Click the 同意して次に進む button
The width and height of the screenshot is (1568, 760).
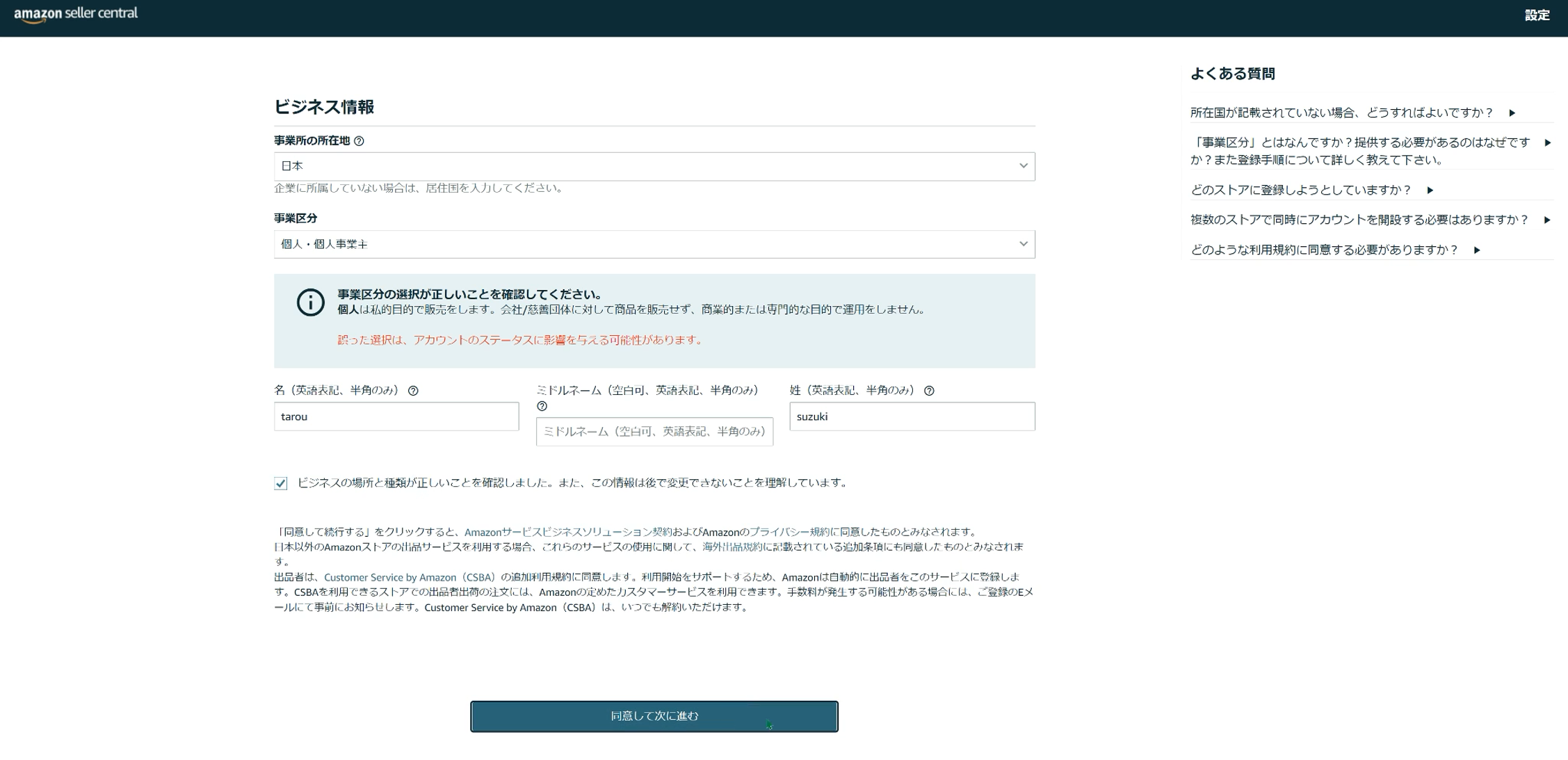tap(654, 716)
